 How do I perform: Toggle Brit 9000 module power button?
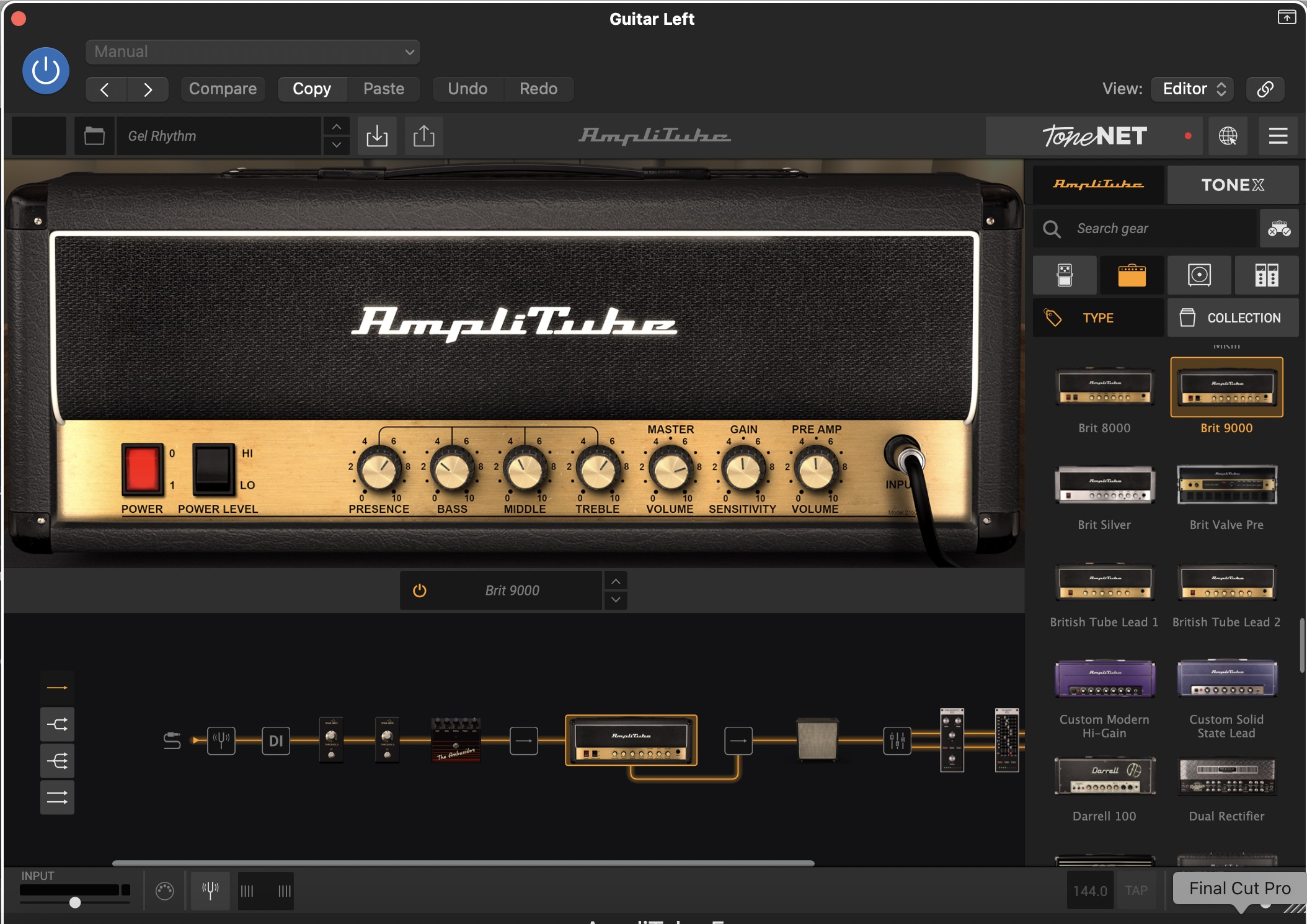tap(420, 590)
